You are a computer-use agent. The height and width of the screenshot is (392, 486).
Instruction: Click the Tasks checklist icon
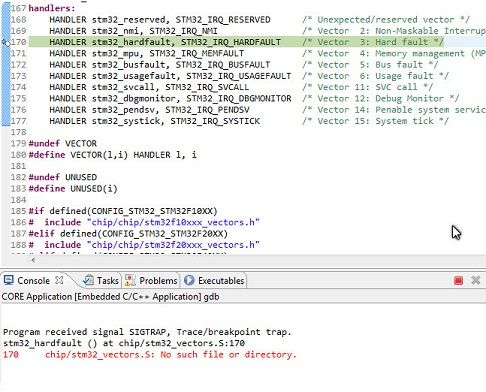88,280
